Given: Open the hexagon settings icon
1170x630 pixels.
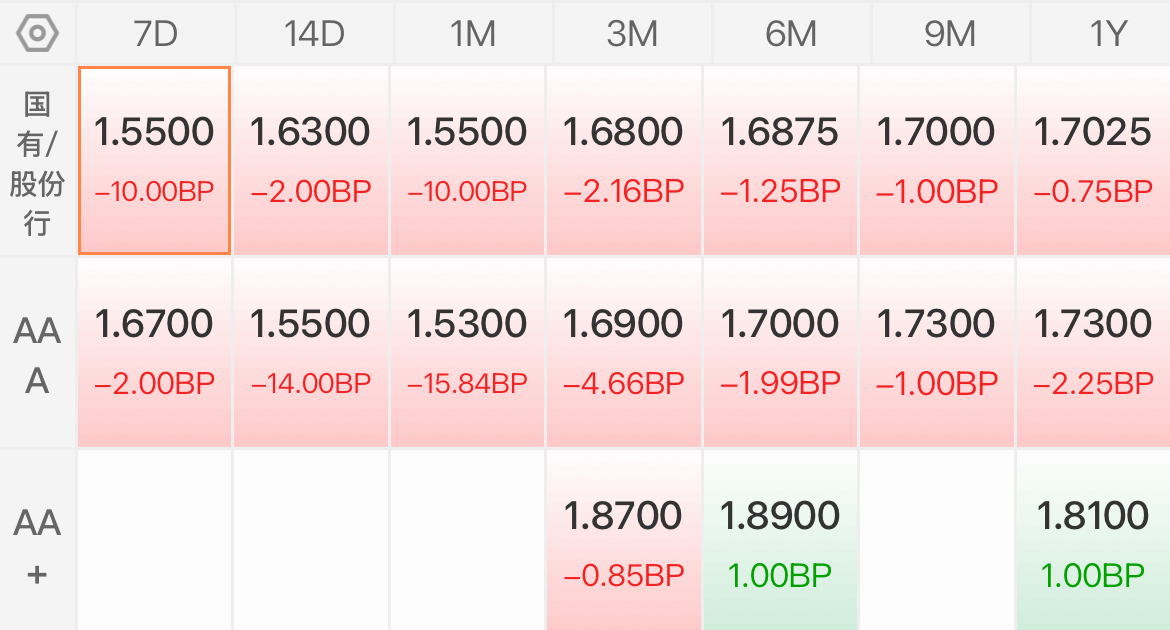Looking at the screenshot, I should [x=37, y=33].
